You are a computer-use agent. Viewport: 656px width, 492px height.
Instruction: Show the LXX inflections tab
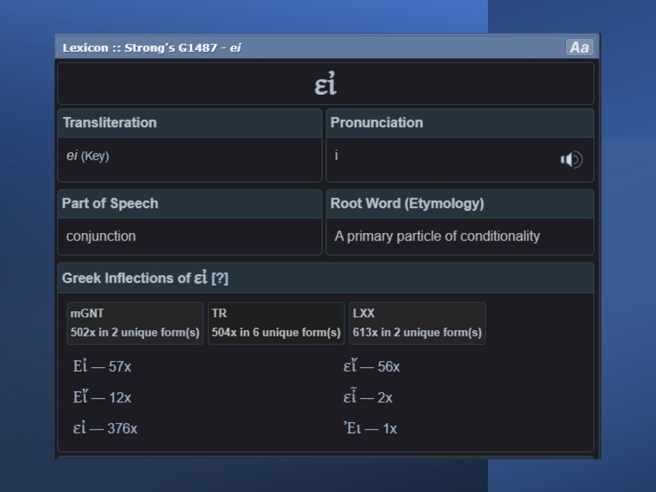[416, 323]
